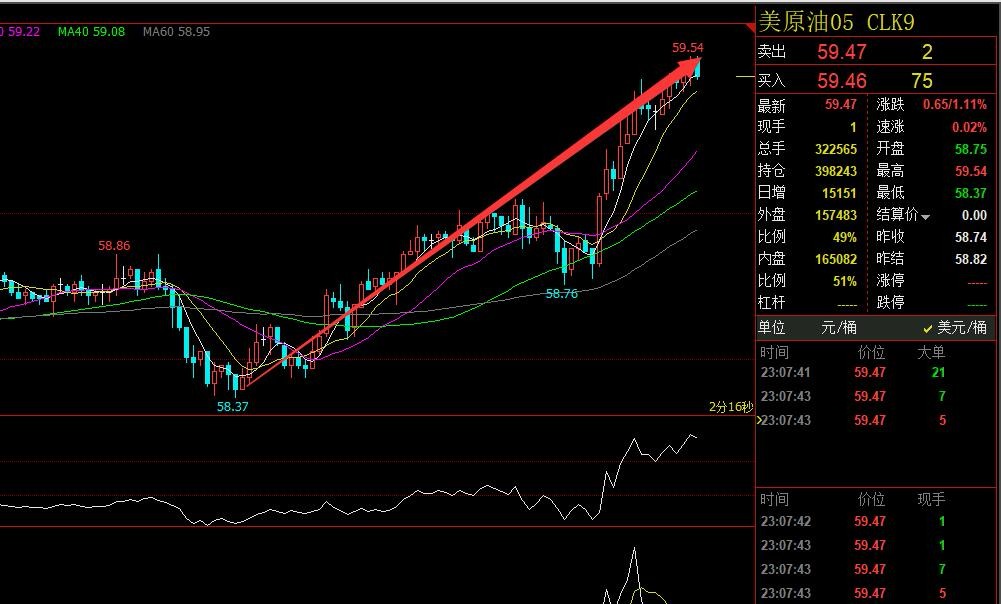Click the 23:07:42 tick row
Screen dimensions: 1001x604
853,522
